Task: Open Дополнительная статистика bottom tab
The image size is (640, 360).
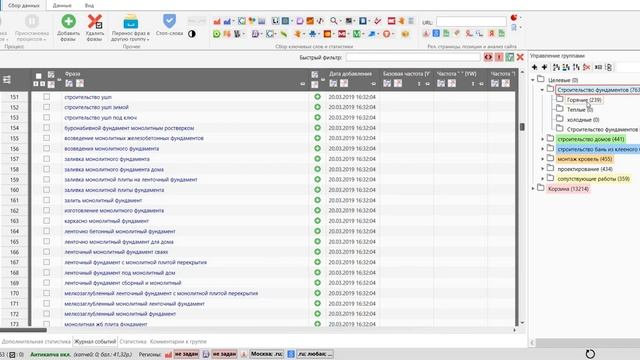Action: [36, 341]
